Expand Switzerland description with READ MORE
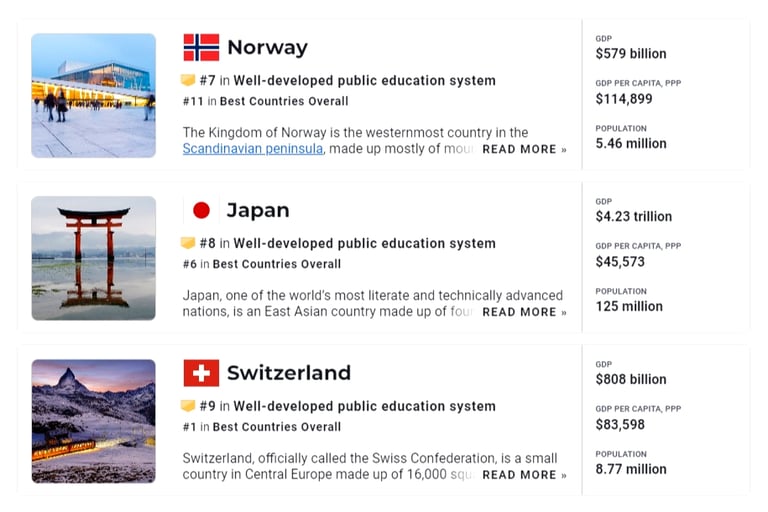 pos(524,475)
